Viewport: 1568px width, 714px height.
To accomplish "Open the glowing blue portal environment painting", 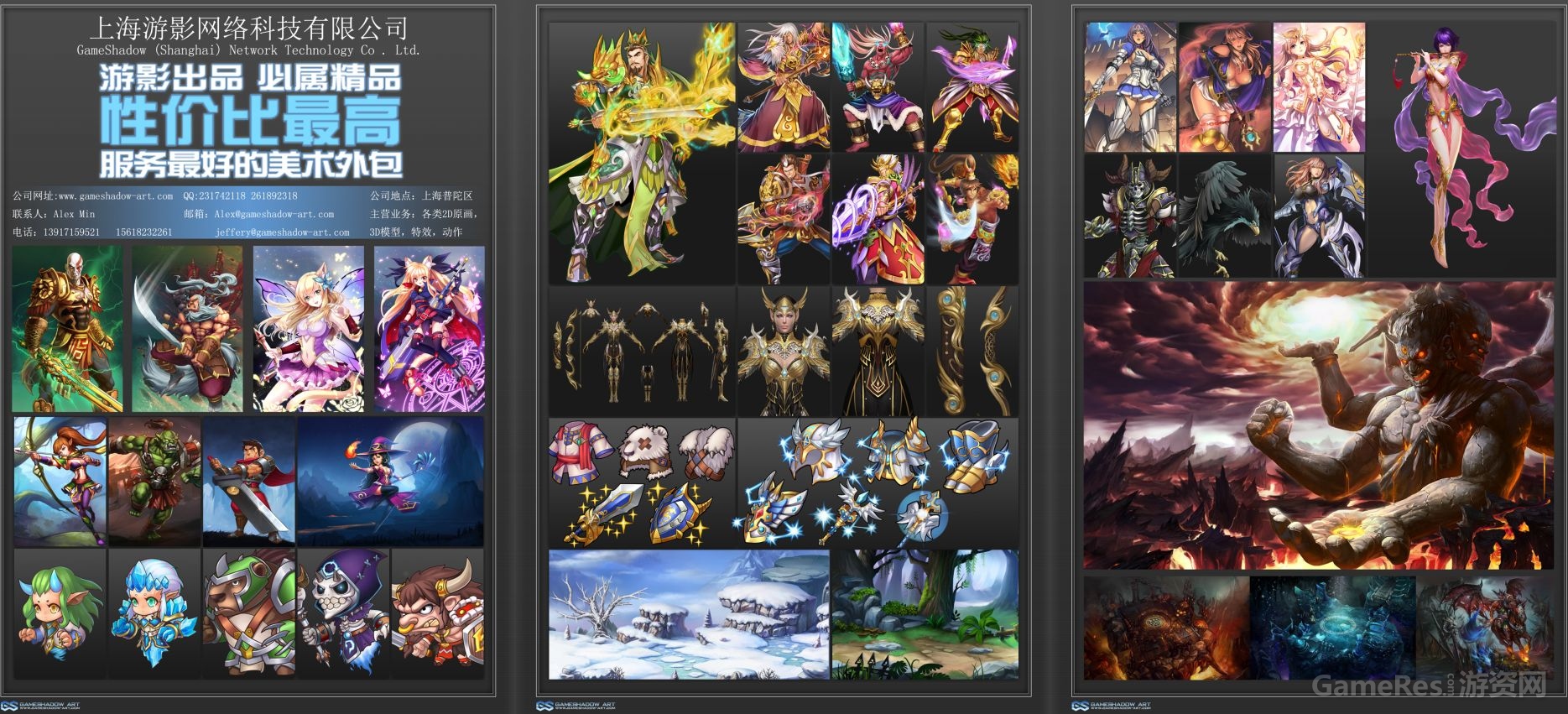I will 1333,628.
